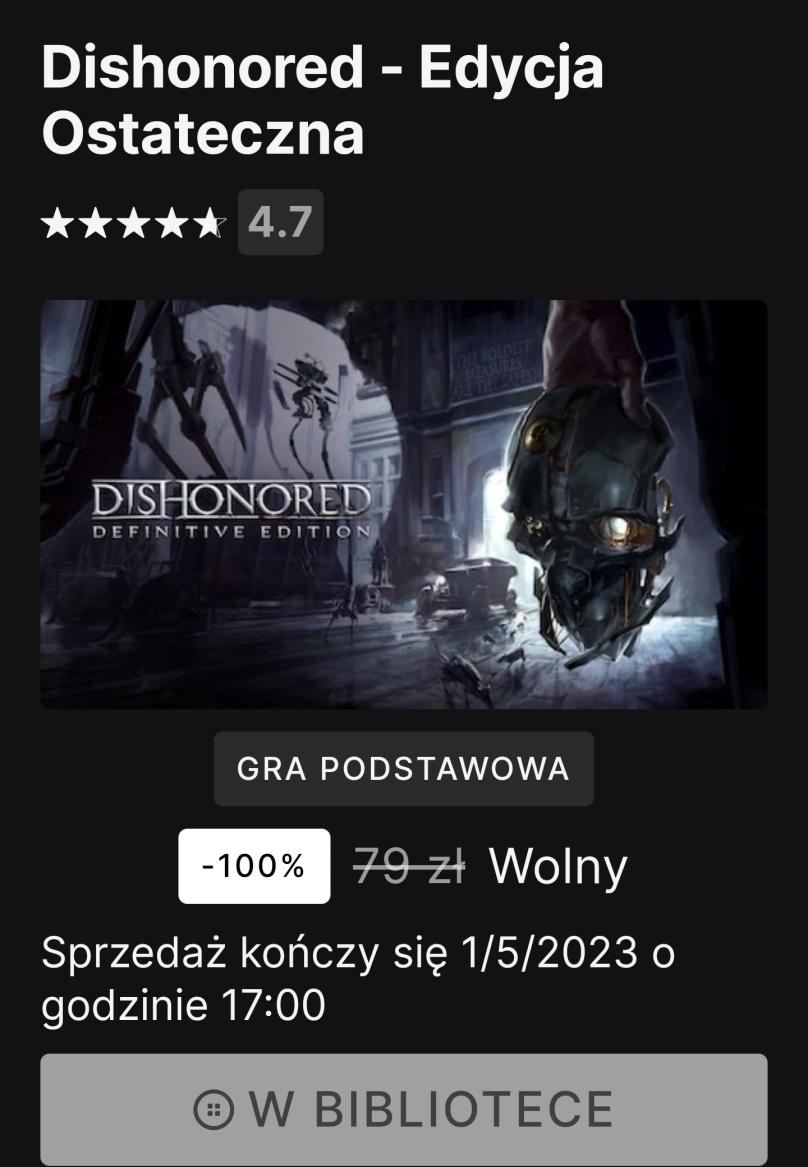Click the library grid icon in the W BIBLIOTECE button
Viewport: 808px width, 1167px height.
[214, 1110]
